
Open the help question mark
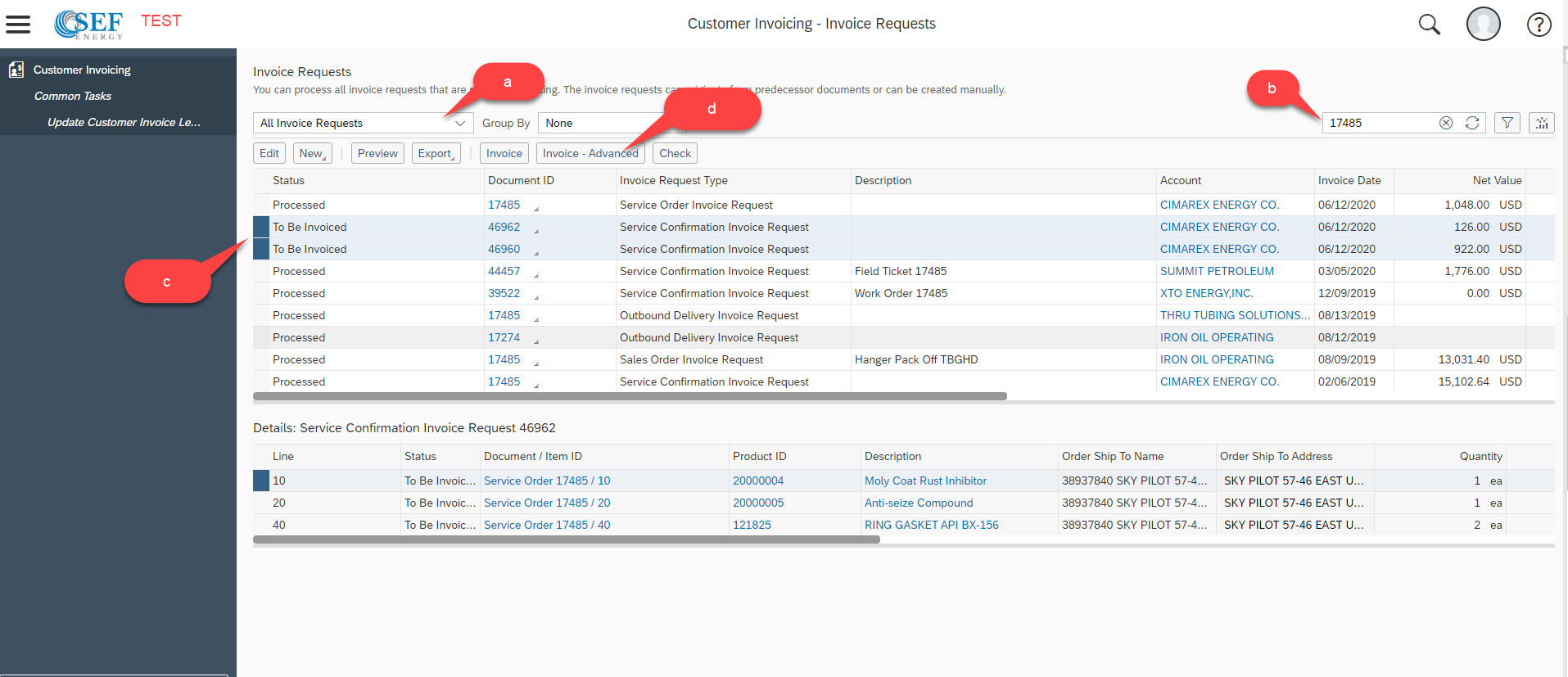pyautogui.click(x=1539, y=25)
